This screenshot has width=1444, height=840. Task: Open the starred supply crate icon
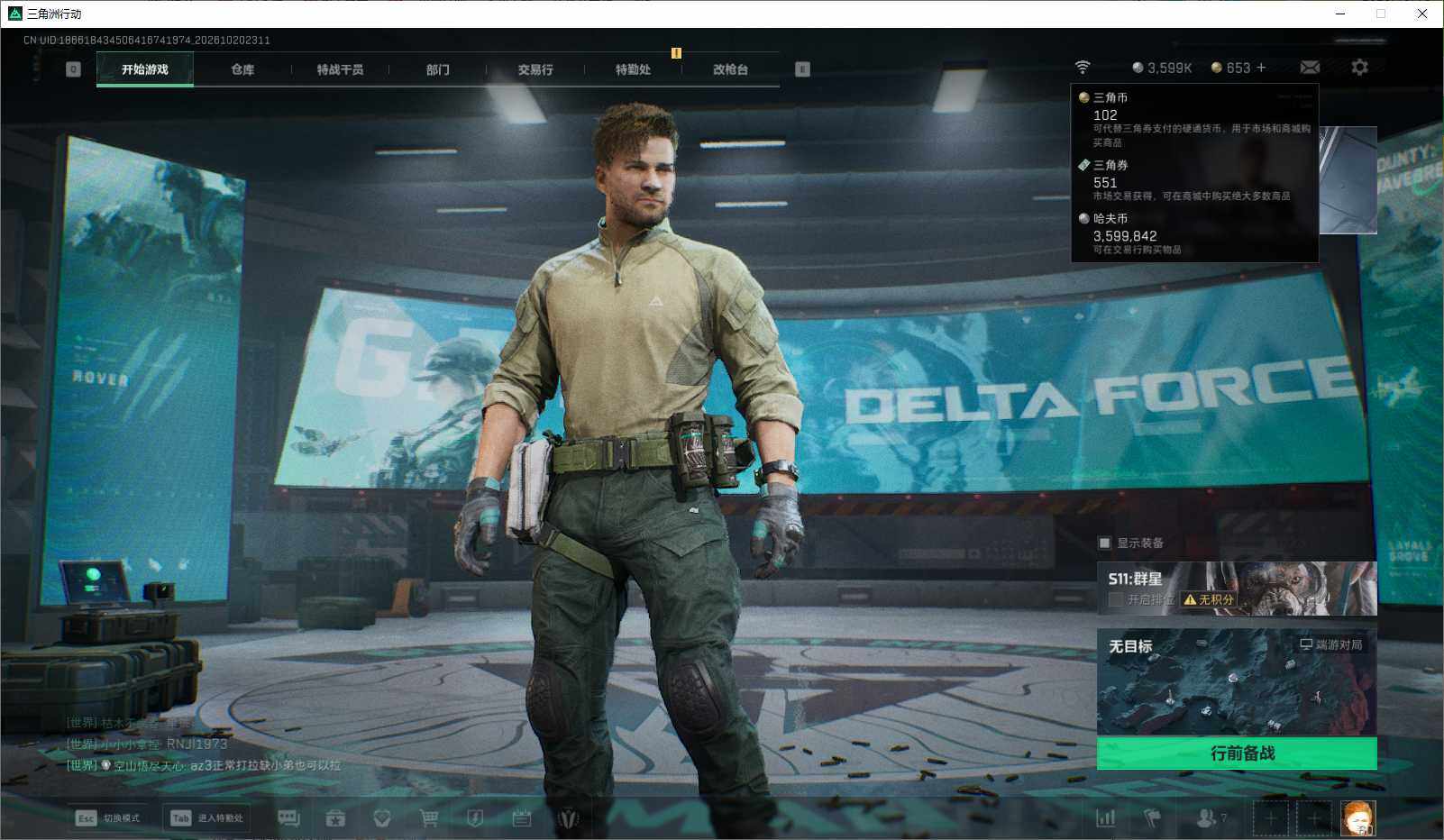click(335, 817)
